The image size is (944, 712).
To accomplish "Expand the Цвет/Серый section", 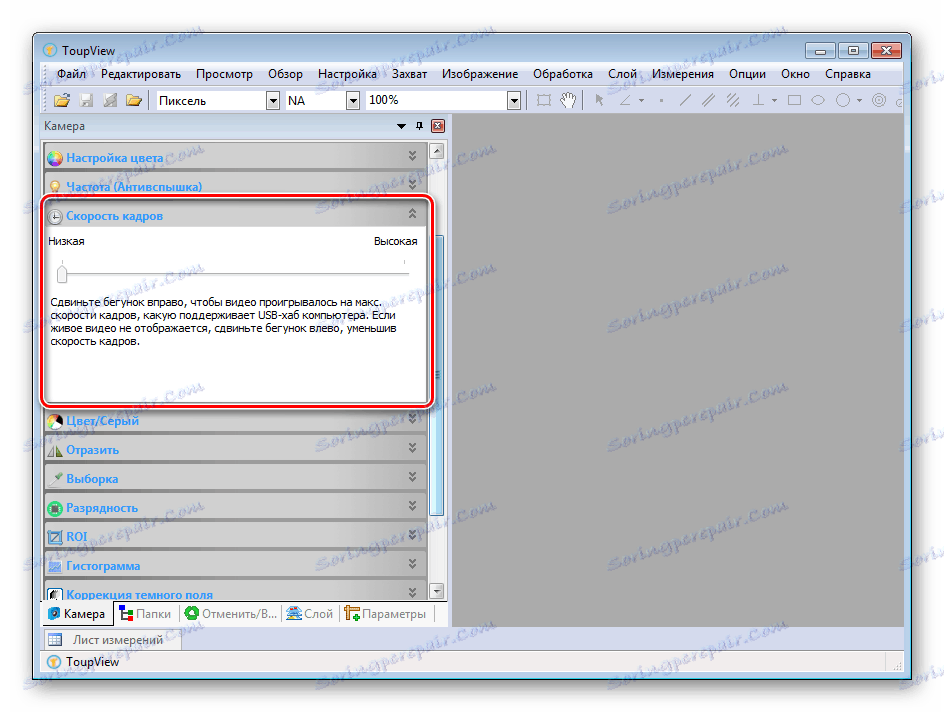I will tap(412, 418).
